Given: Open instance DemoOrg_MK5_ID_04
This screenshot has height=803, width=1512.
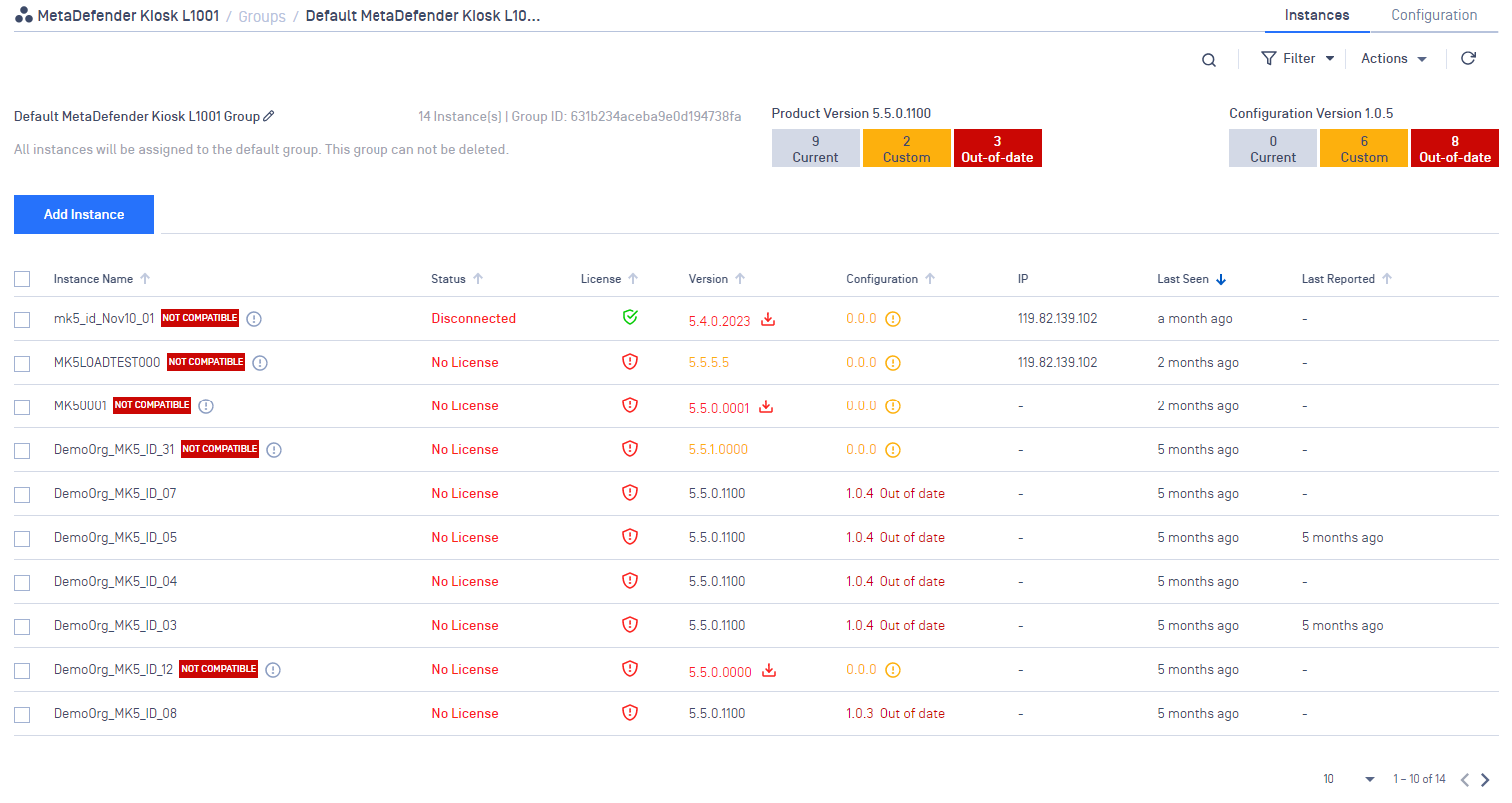Looking at the screenshot, I should (115, 582).
